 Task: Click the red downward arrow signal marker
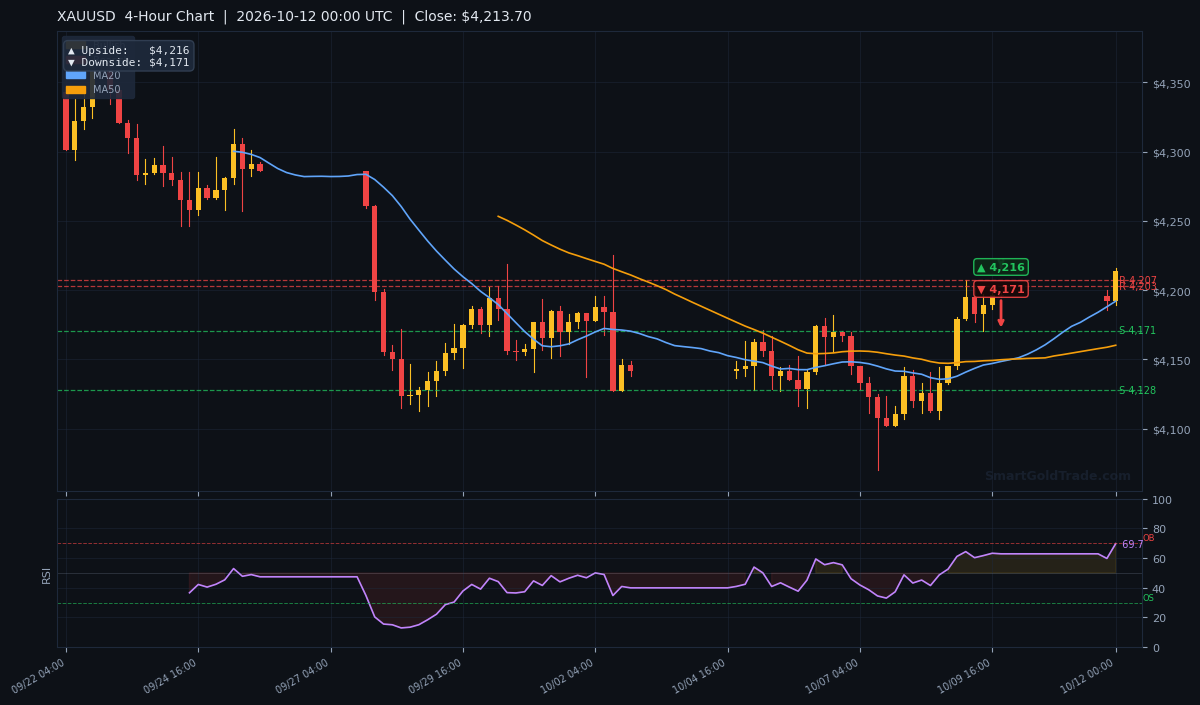[x=1001, y=315]
